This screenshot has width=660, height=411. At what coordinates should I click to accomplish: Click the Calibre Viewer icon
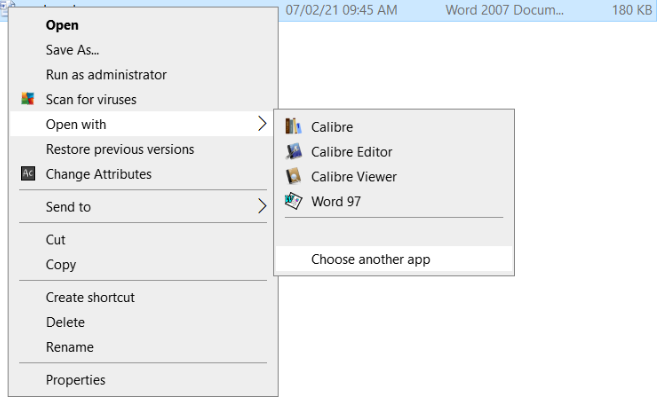(293, 176)
